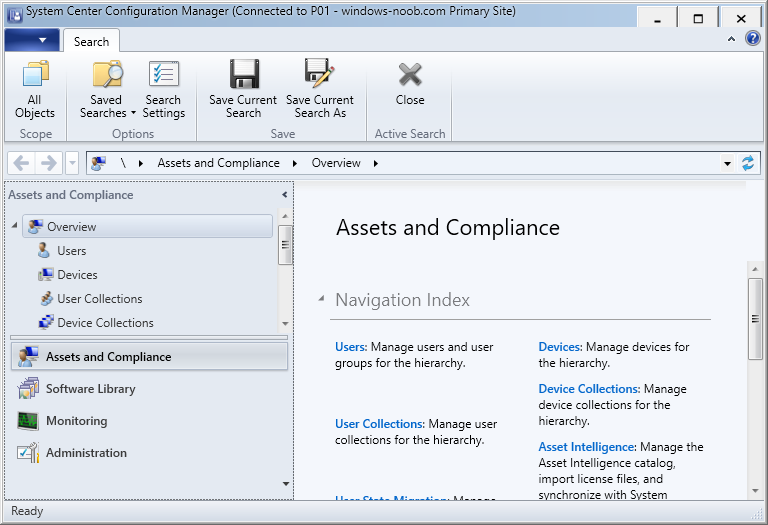This screenshot has height=525, width=768.
Task: Click the root node icon in address bar
Action: (x=98, y=163)
